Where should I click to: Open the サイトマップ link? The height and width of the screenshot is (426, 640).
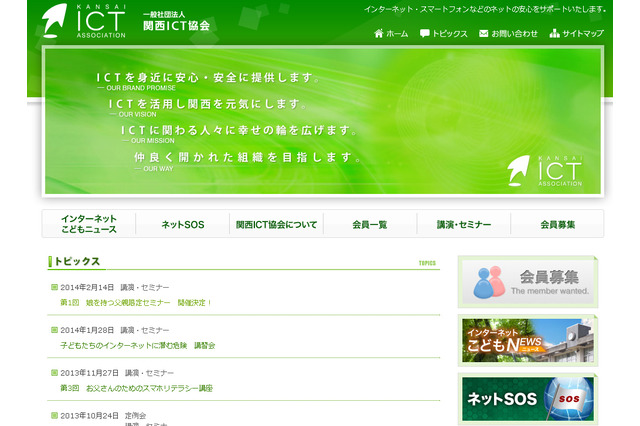(583, 33)
